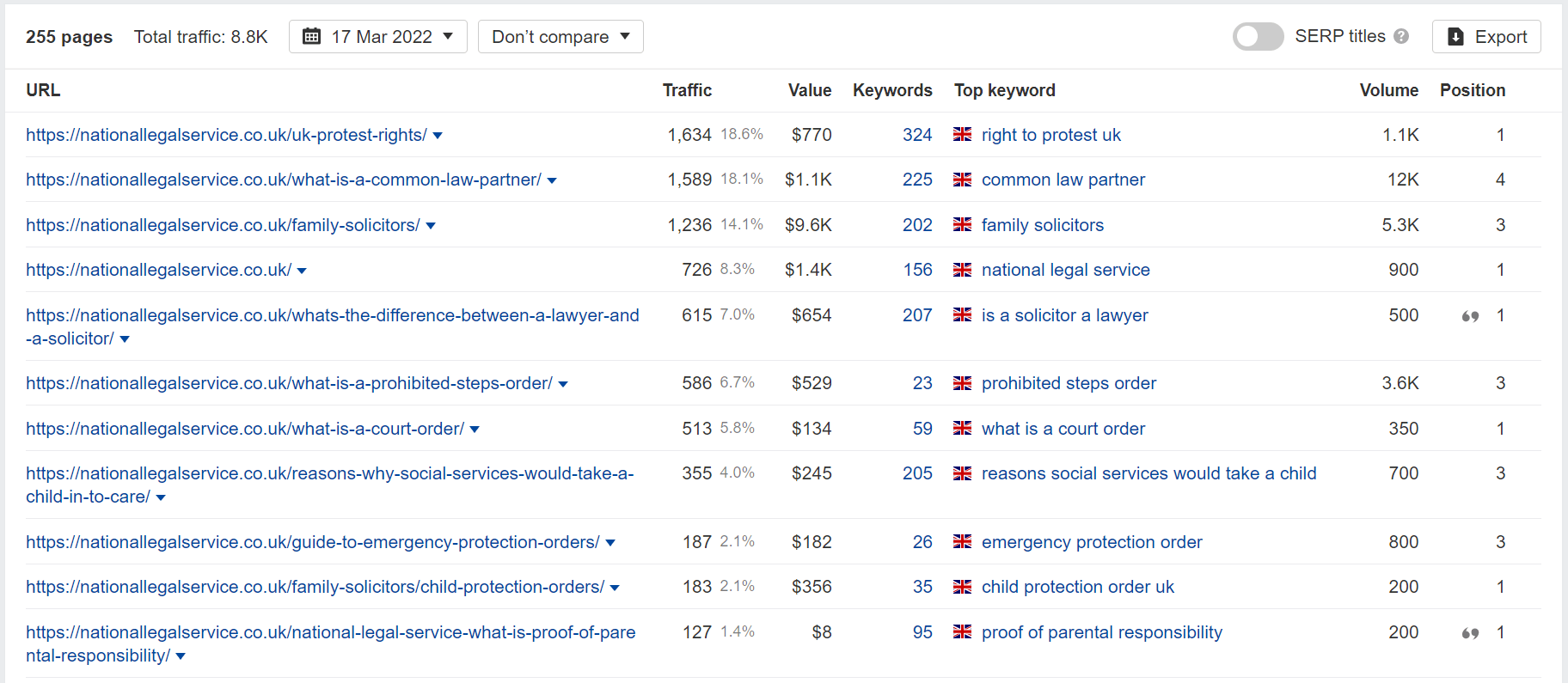This screenshot has height=683, width=1568.
Task: Expand dropdown arrow for homepage nationallegalservice.co.uk URL
Action: pyautogui.click(x=302, y=271)
